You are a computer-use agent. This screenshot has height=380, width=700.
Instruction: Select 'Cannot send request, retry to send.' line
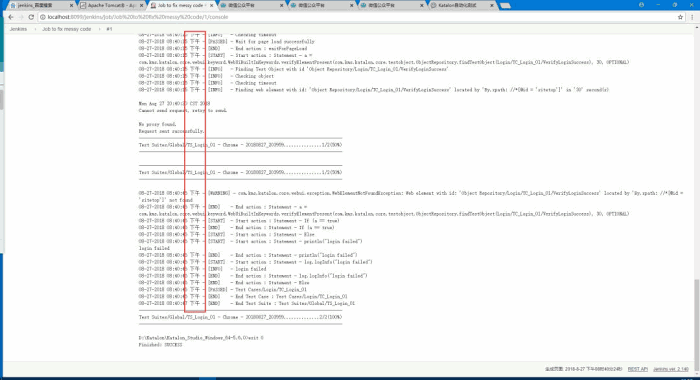(183, 110)
